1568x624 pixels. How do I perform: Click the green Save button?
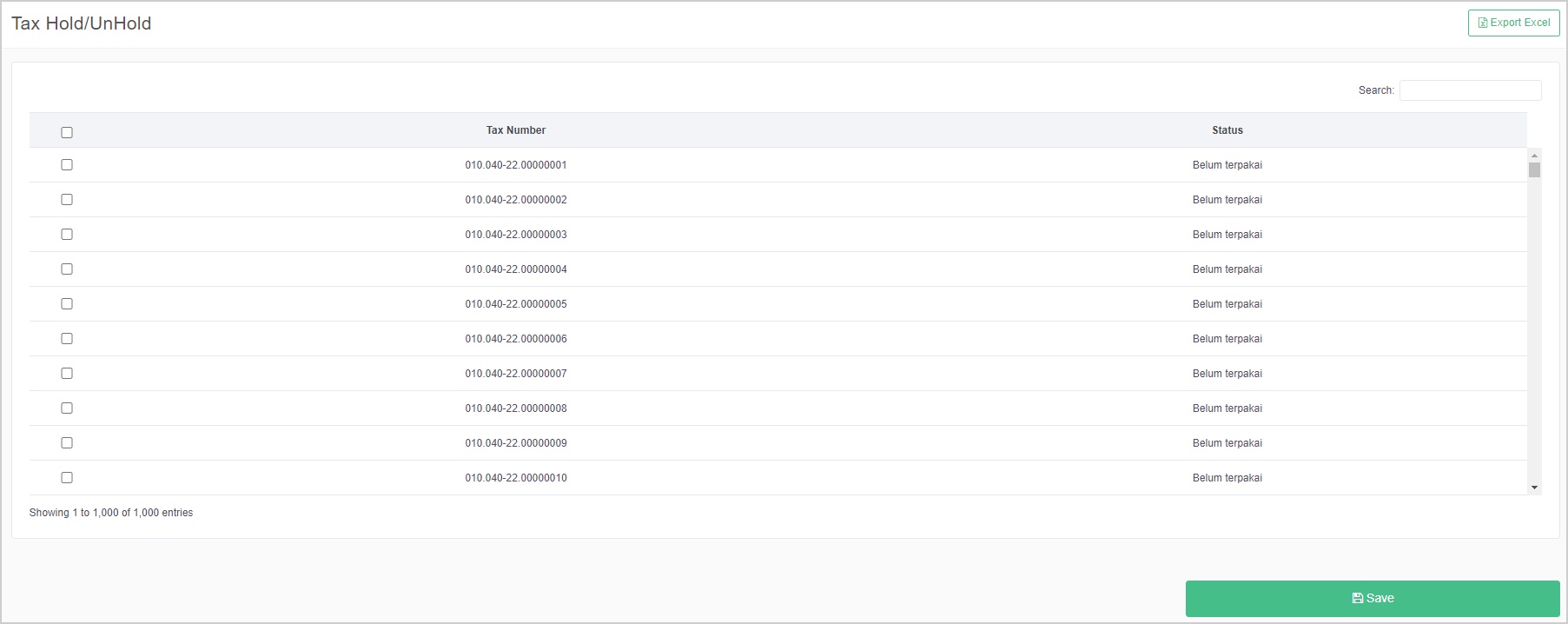coord(1372,598)
